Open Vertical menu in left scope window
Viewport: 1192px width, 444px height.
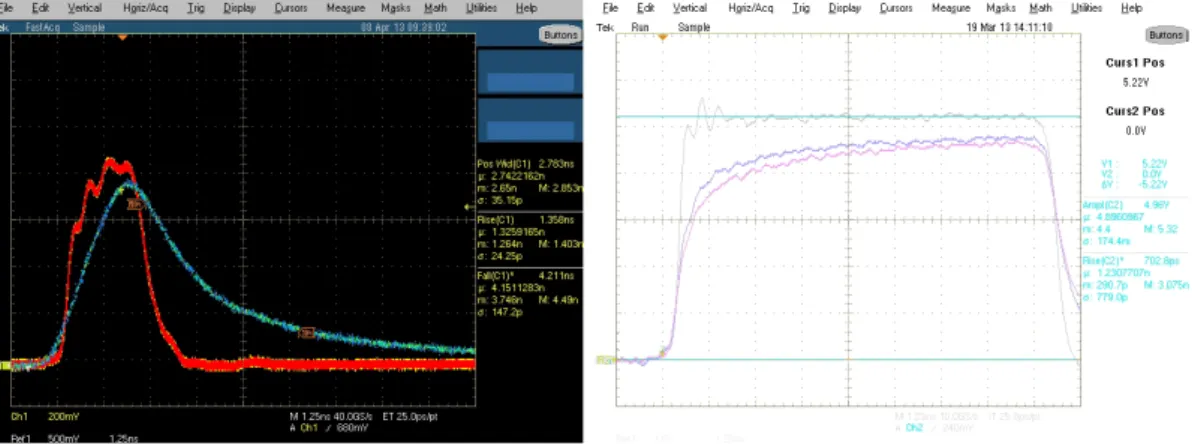[x=84, y=8]
